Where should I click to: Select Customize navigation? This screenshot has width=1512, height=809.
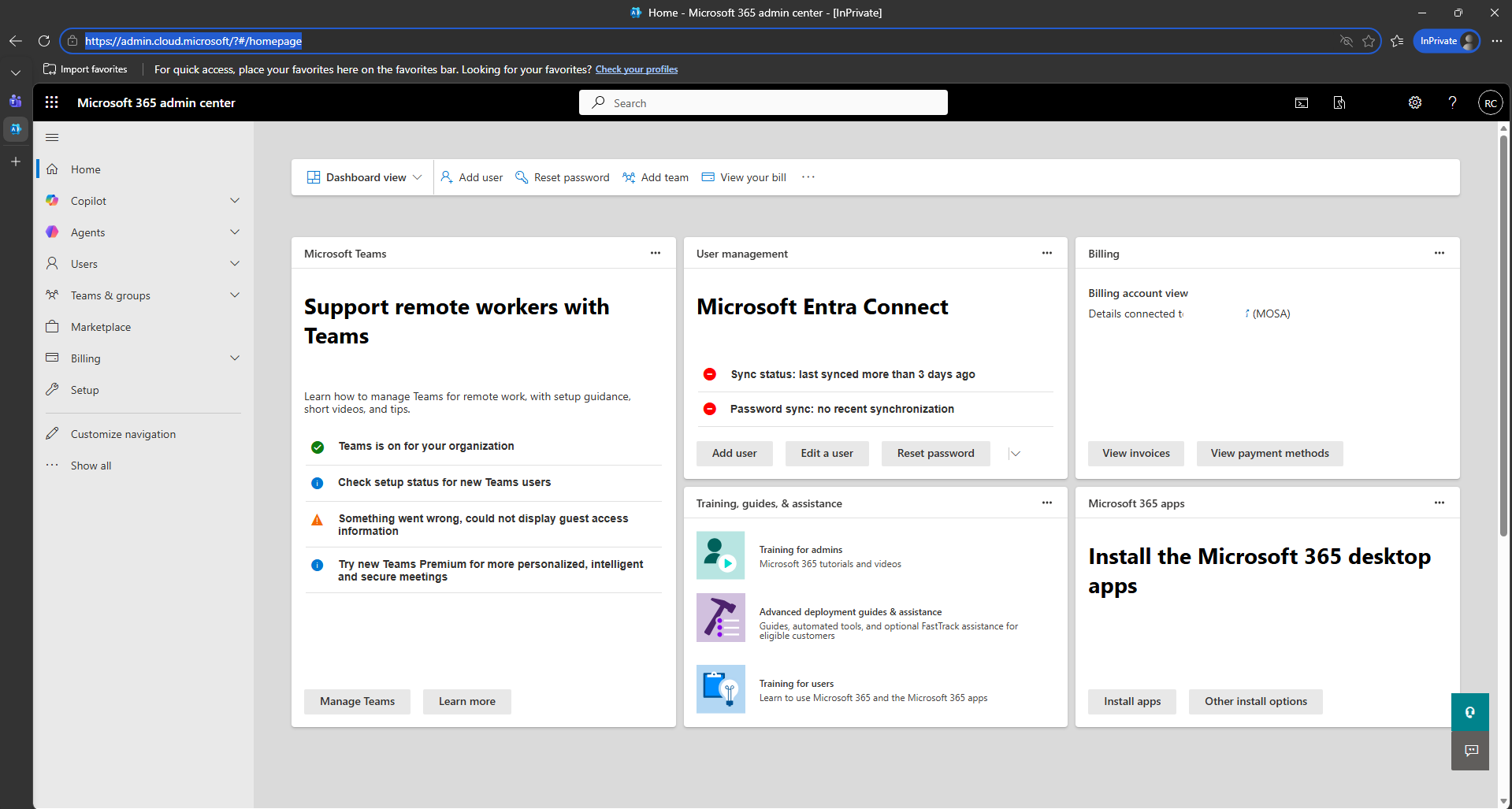click(x=143, y=434)
